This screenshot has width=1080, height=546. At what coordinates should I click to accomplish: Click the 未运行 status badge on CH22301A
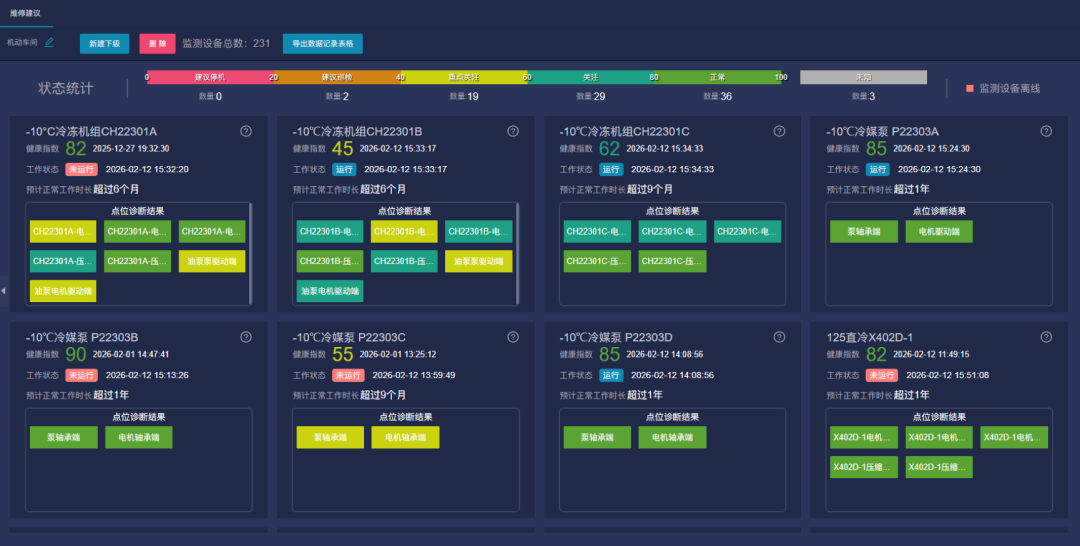[x=81, y=169]
